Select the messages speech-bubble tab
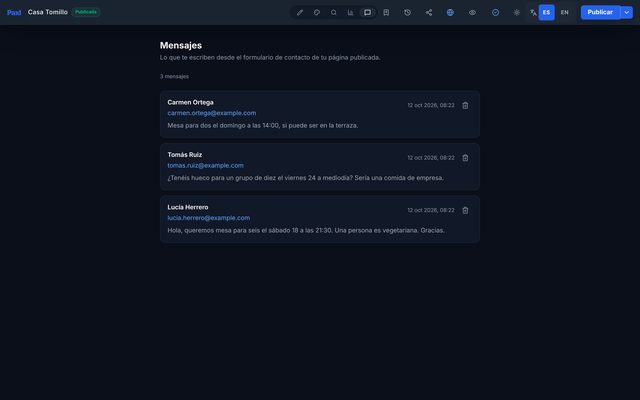 pyautogui.click(x=367, y=12)
